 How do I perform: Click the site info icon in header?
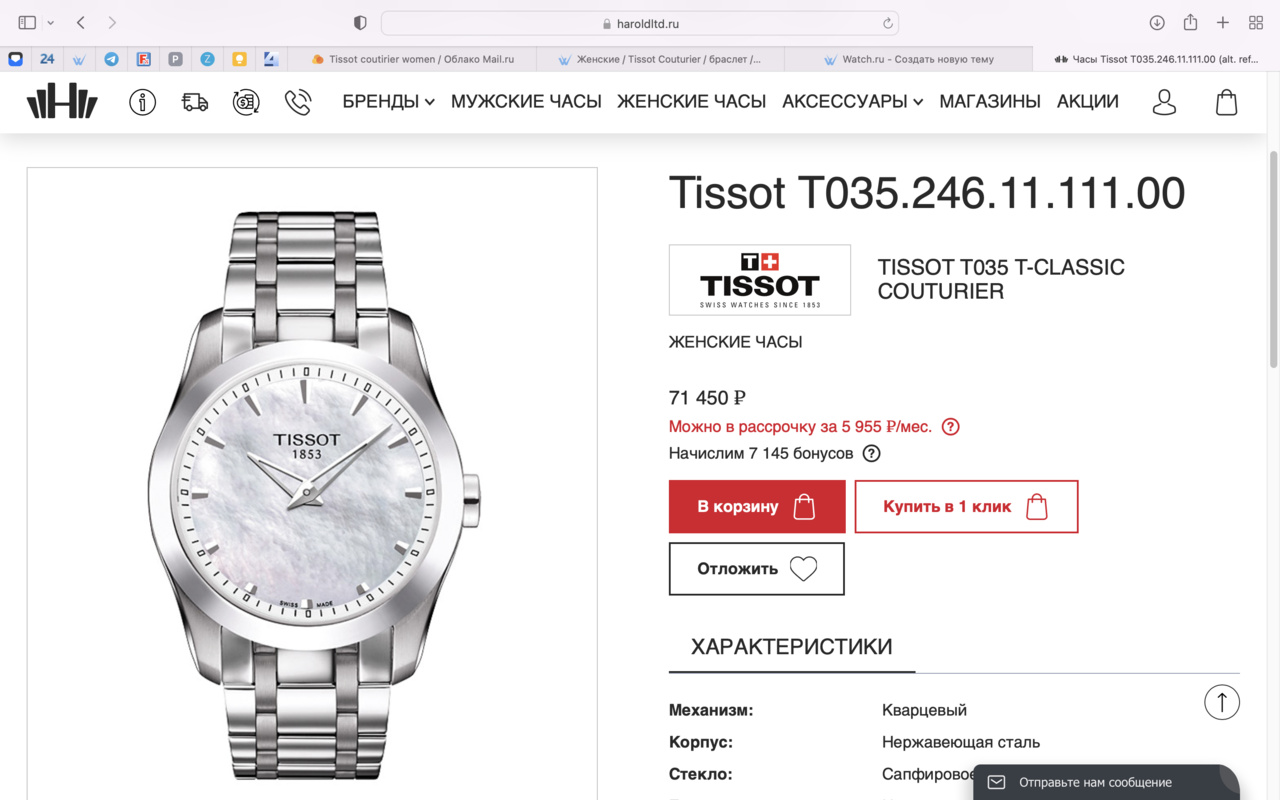tap(143, 102)
